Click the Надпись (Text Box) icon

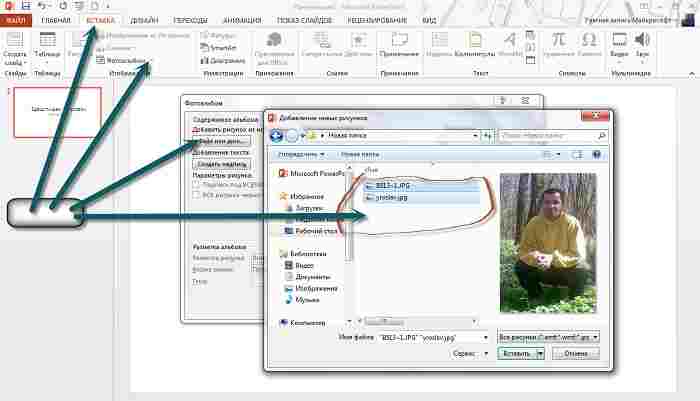pos(439,40)
